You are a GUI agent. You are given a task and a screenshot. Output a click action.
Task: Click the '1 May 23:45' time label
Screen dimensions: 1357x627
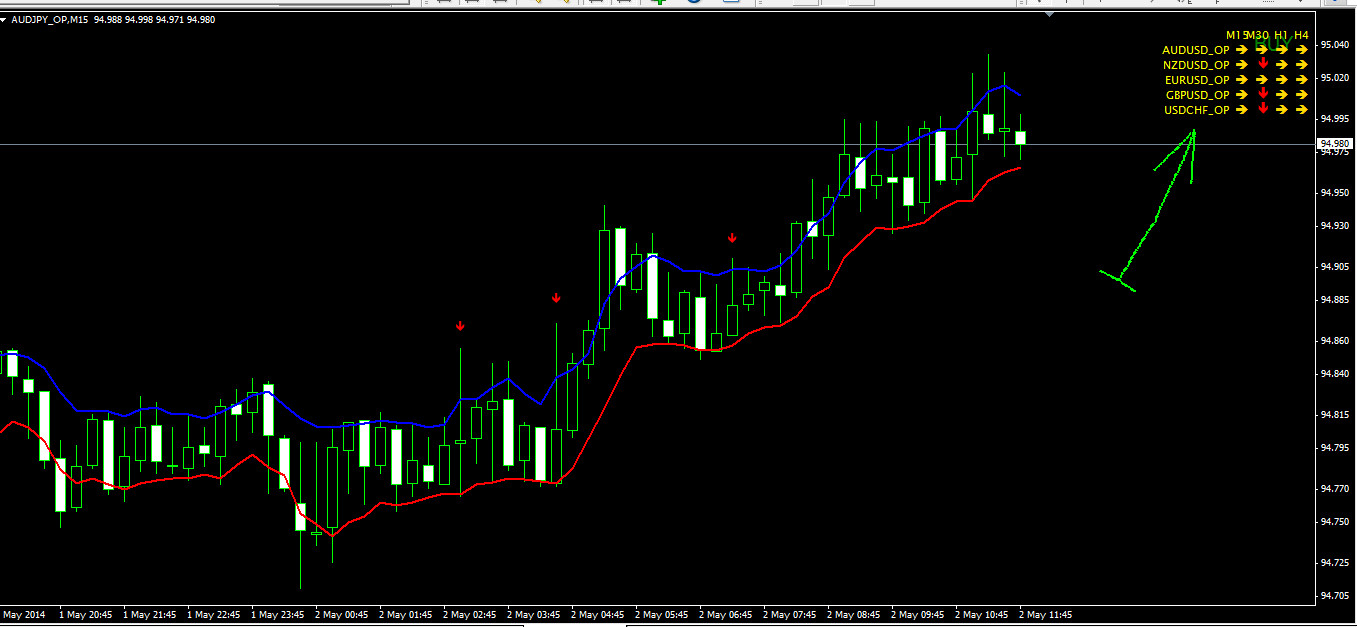pos(278,615)
